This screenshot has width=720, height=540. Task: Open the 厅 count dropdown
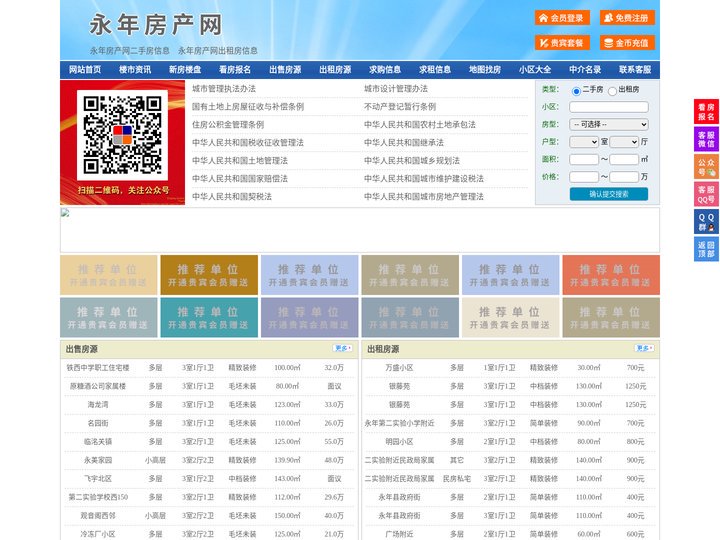pos(624,142)
